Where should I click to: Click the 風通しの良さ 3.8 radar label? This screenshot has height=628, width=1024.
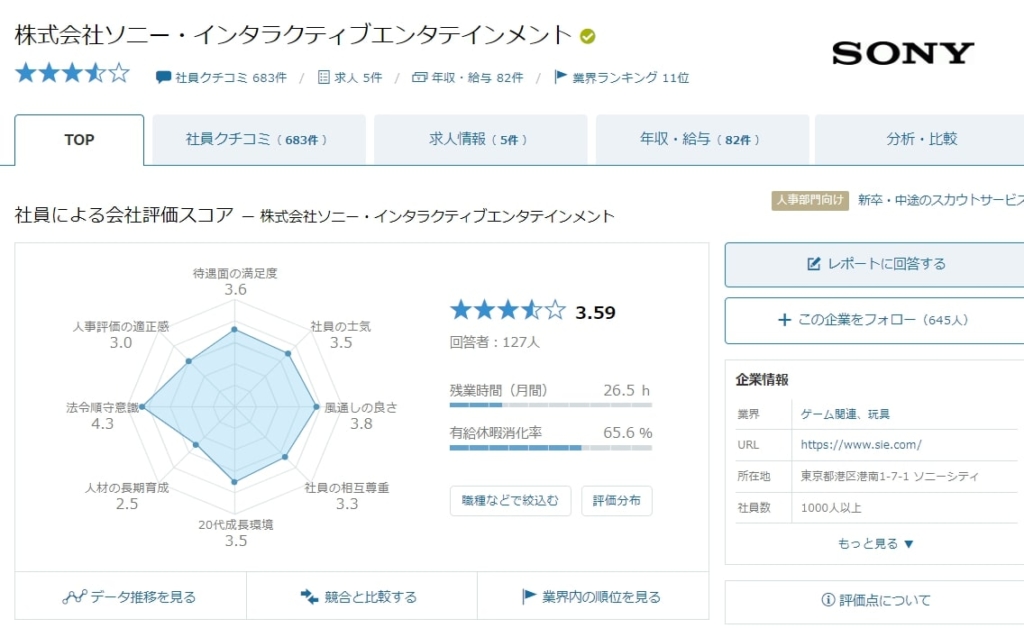point(360,415)
